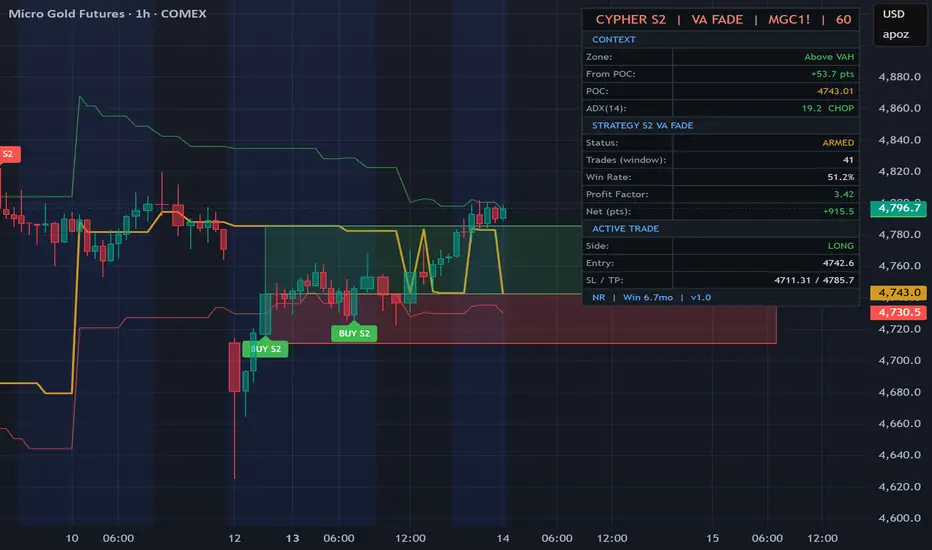The height and width of the screenshot is (550, 932).
Task: Click the 4,600.0 price axis label
Action: click(x=899, y=518)
